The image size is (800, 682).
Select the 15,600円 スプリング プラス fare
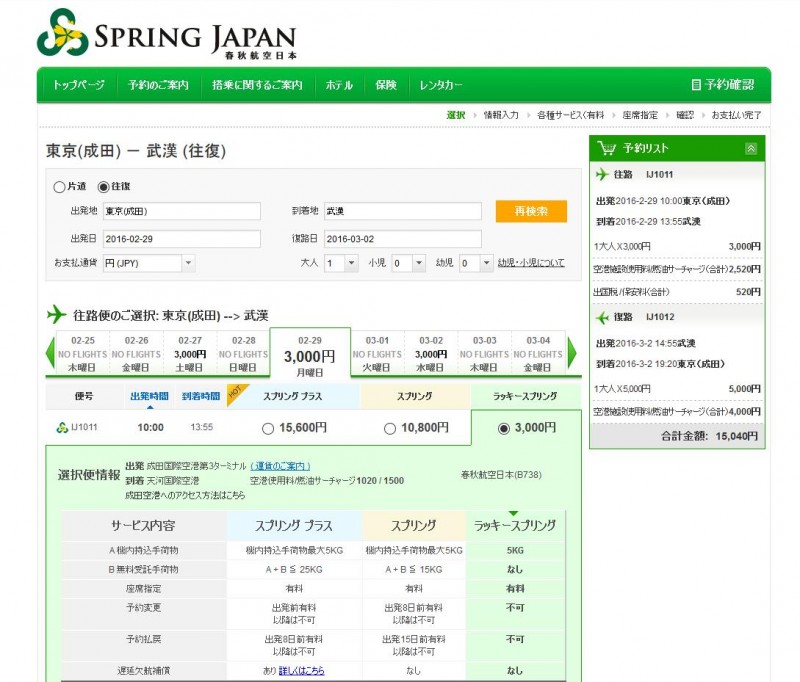point(267,428)
